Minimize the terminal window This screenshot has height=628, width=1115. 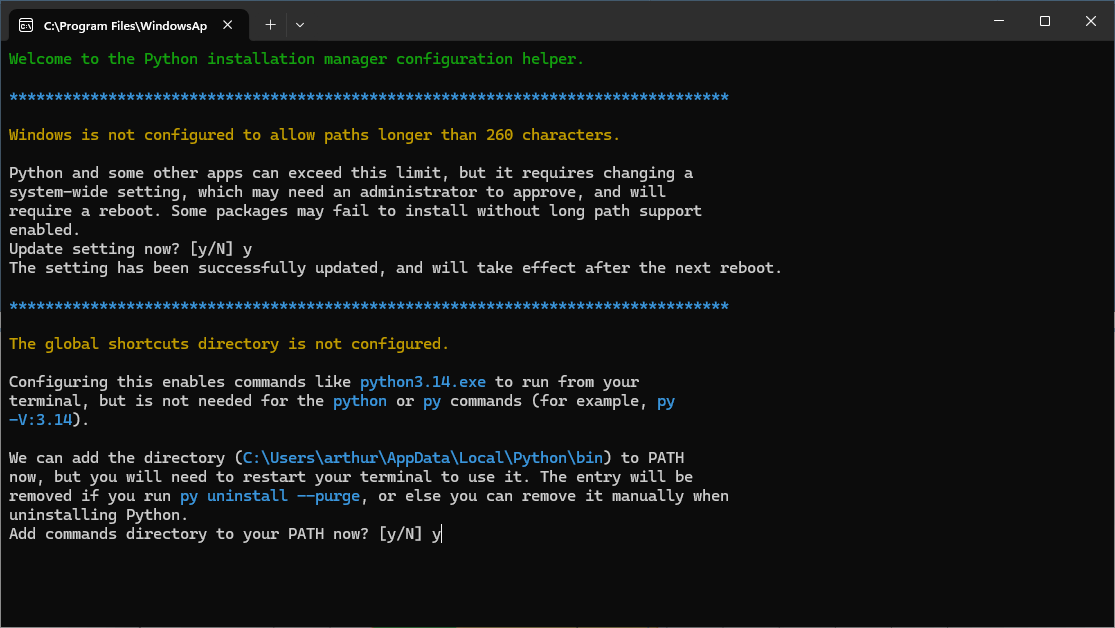pos(999,21)
